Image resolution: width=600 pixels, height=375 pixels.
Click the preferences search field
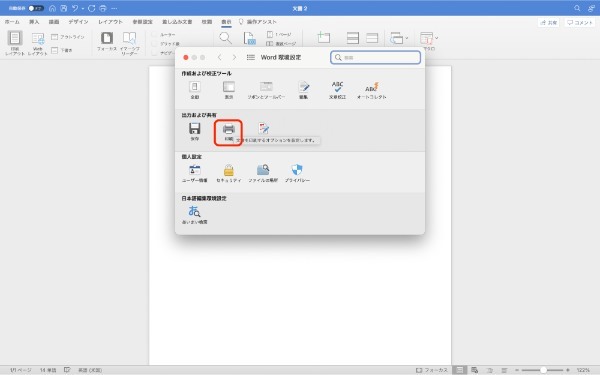pyautogui.click(x=375, y=57)
